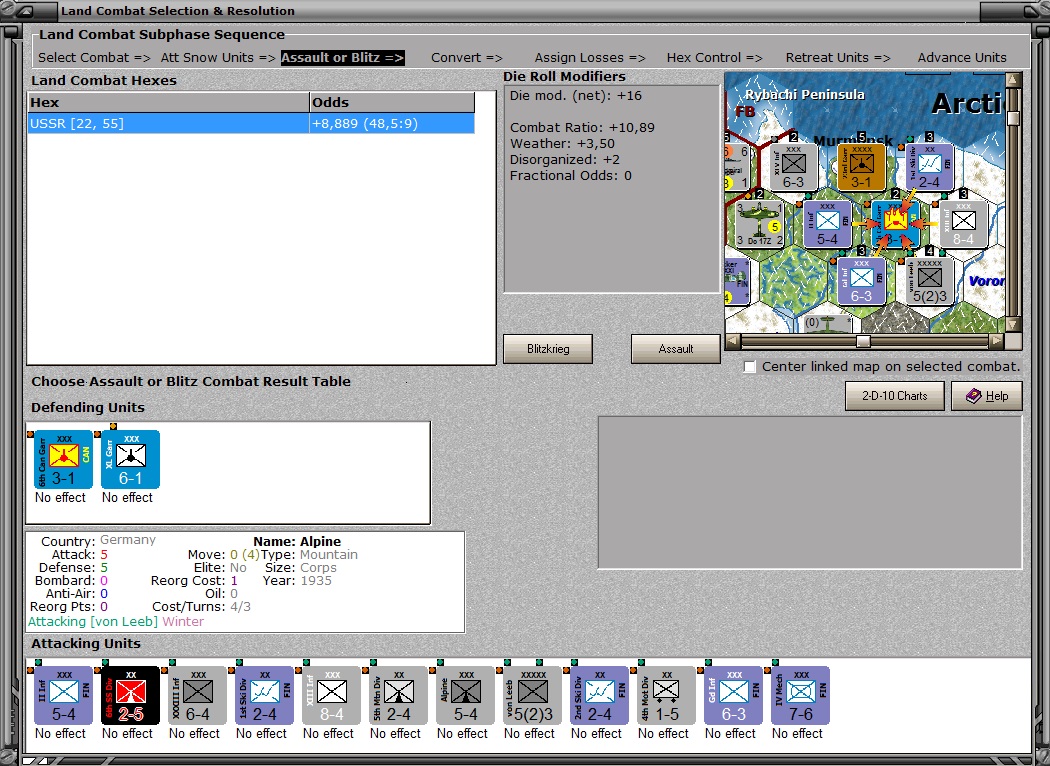Click the Assault or Blitz subphase step
This screenshot has width=1050, height=766.
343,58
